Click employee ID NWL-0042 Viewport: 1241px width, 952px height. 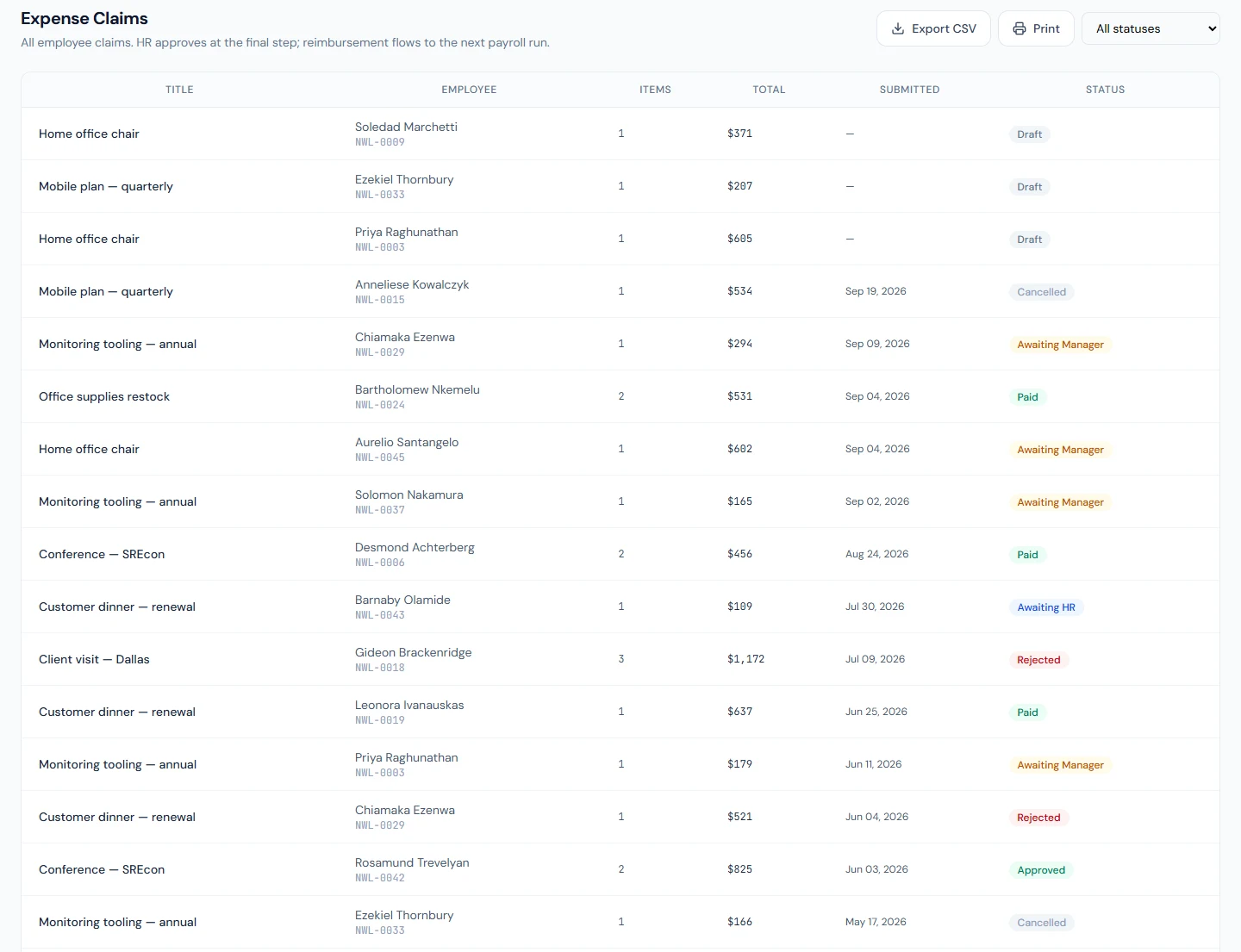(x=380, y=878)
